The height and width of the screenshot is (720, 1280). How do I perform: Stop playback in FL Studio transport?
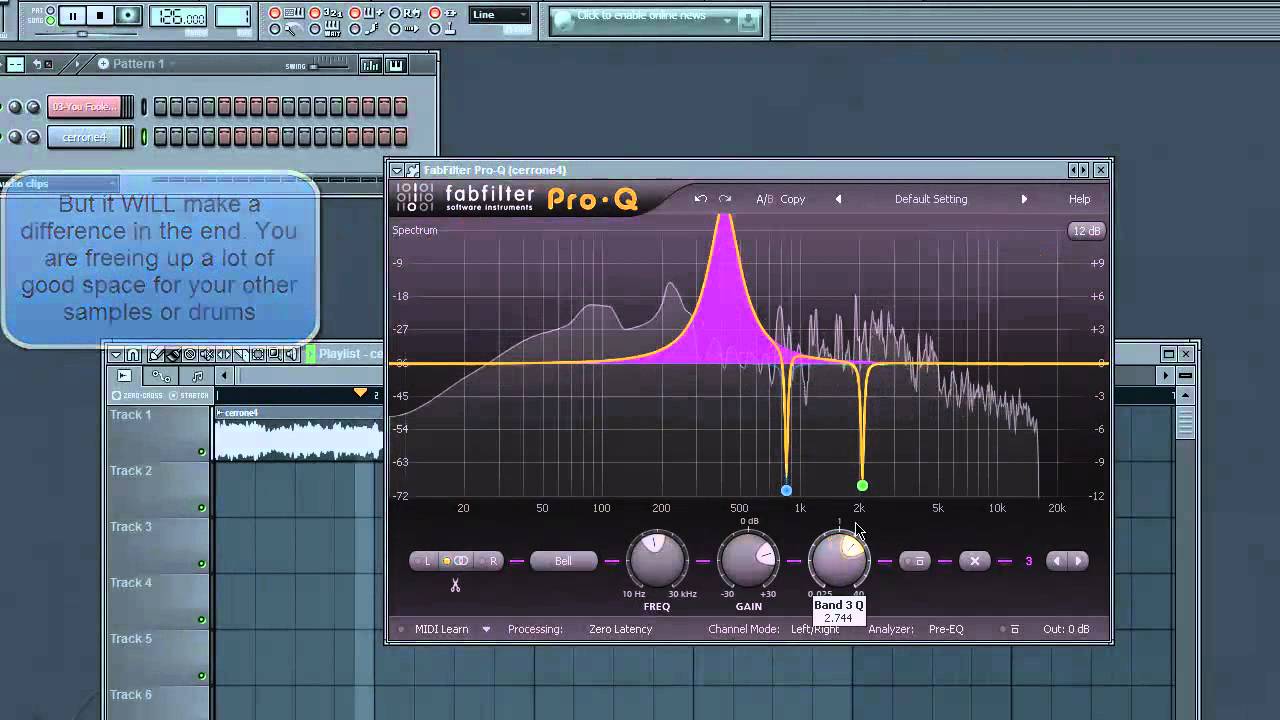[x=100, y=16]
